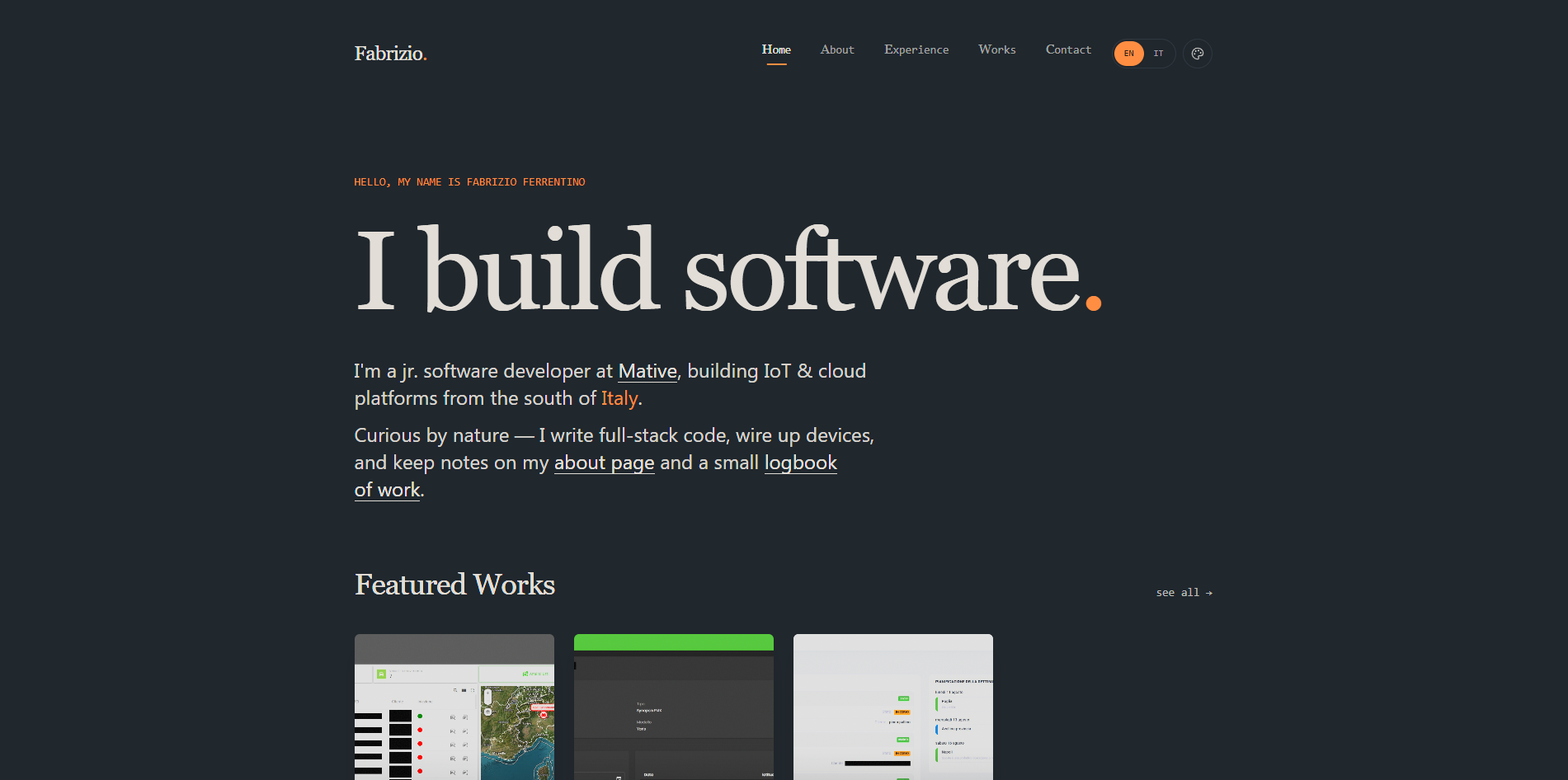The height and width of the screenshot is (780, 1568).
Task: Click the I build software headline
Action: (x=727, y=270)
